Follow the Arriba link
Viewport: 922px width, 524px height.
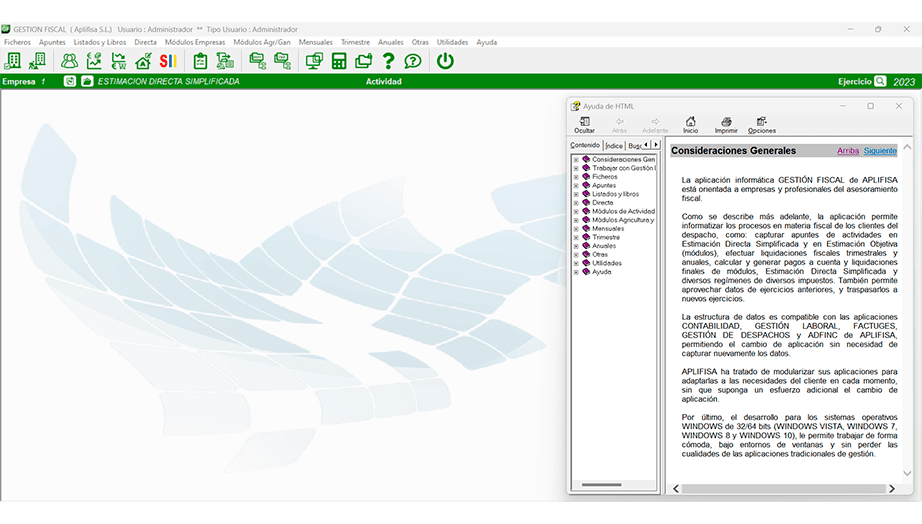[848, 151]
